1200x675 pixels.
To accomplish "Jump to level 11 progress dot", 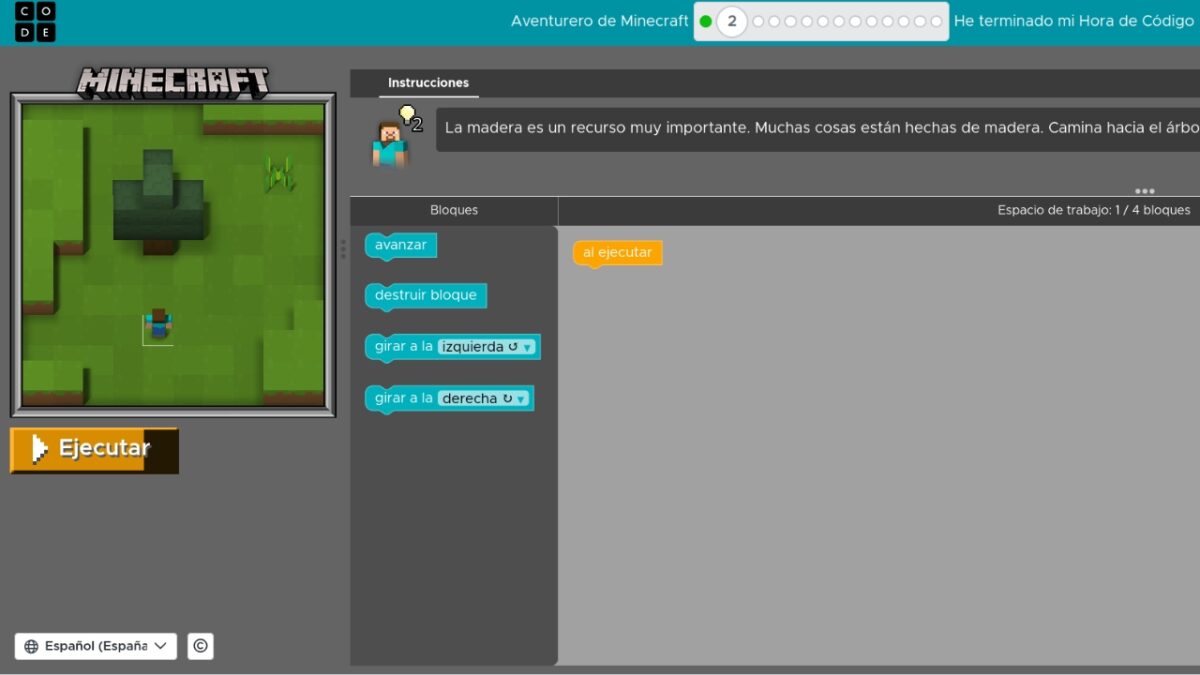I will [887, 21].
